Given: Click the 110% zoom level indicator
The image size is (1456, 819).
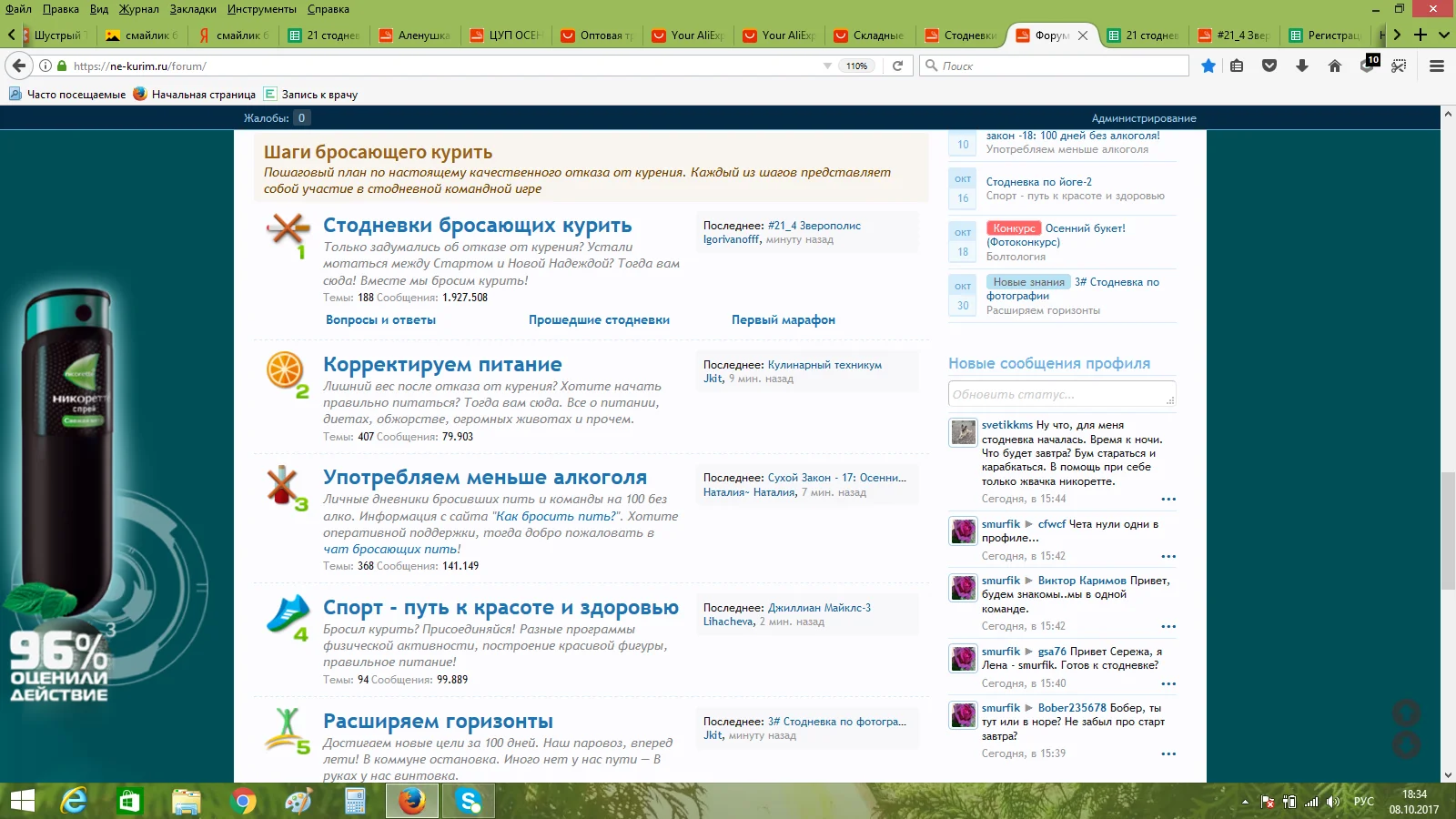Looking at the screenshot, I should [857, 66].
